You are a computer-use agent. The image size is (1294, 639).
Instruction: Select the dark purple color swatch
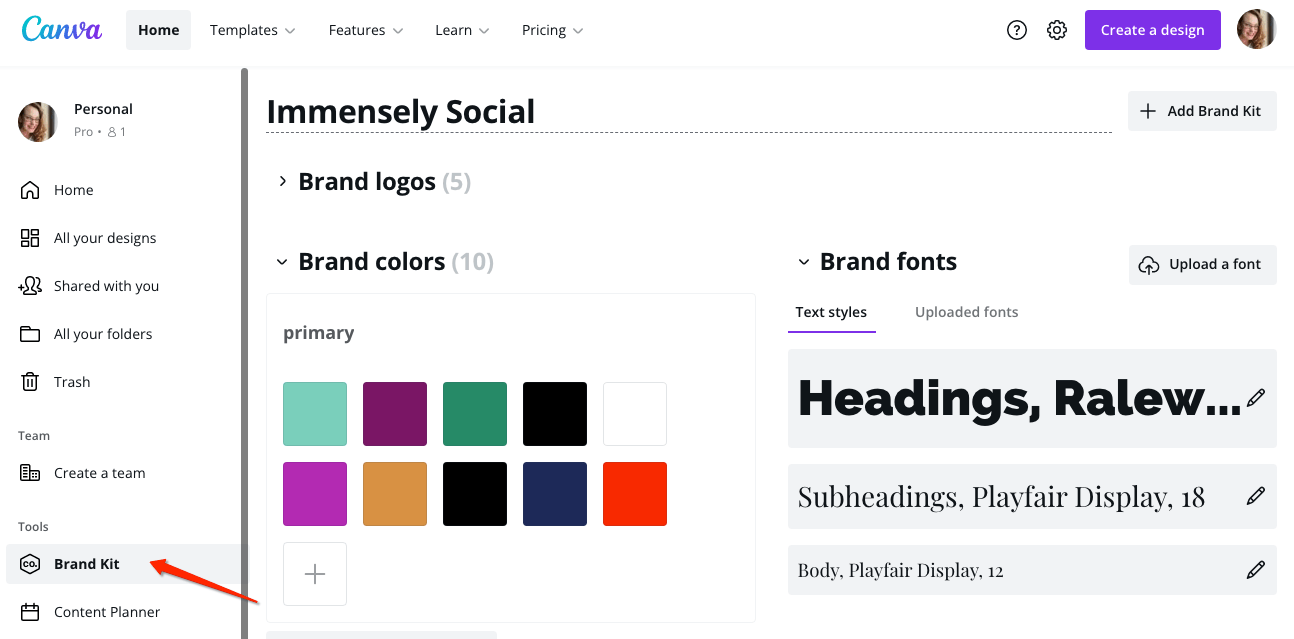click(395, 414)
